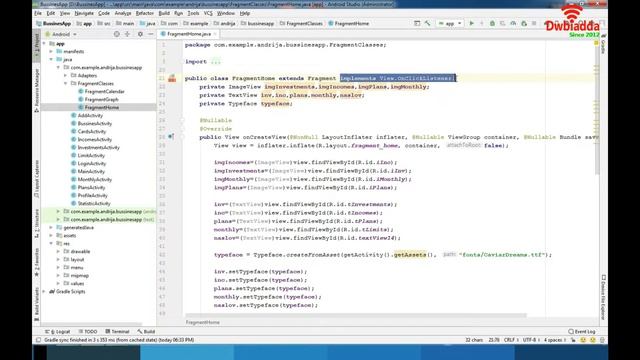This screenshot has height=360, width=640.
Task: Open the Device File Explorer side tab
Action: point(603,297)
